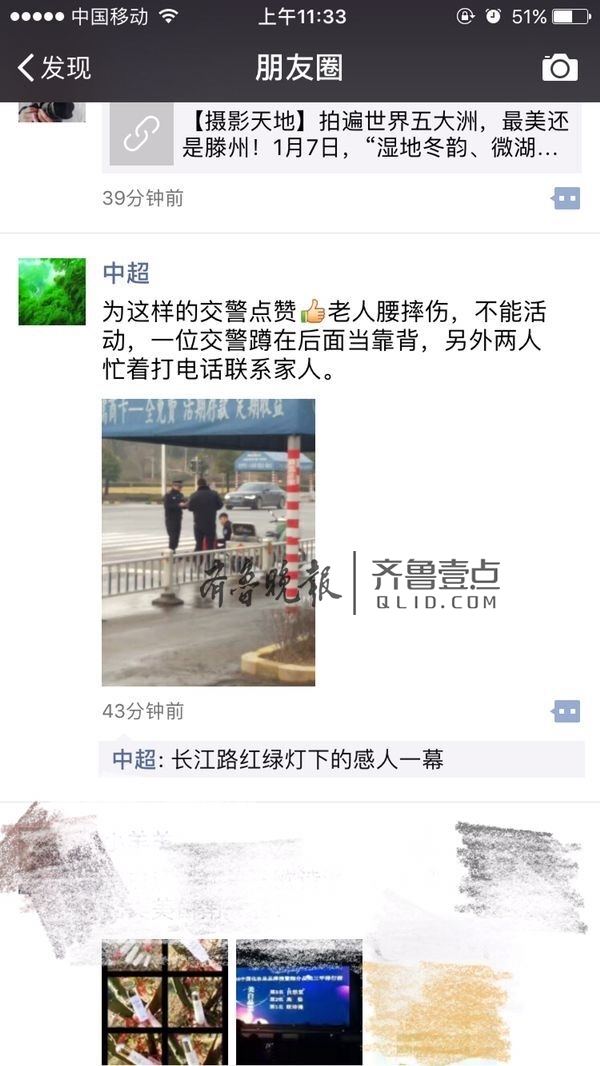The height and width of the screenshot is (1066, 600).
Task: Tap the post text about 交警点赞
Action: 324,341
